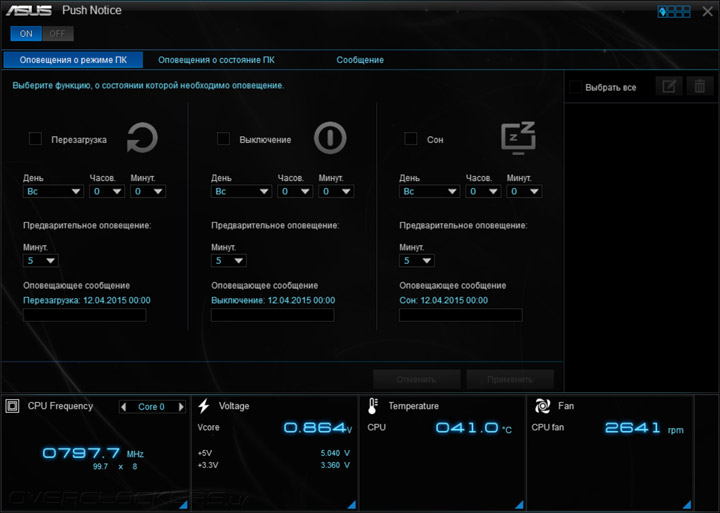Click the trash delete icon
The height and width of the screenshot is (513, 720).
(700, 86)
